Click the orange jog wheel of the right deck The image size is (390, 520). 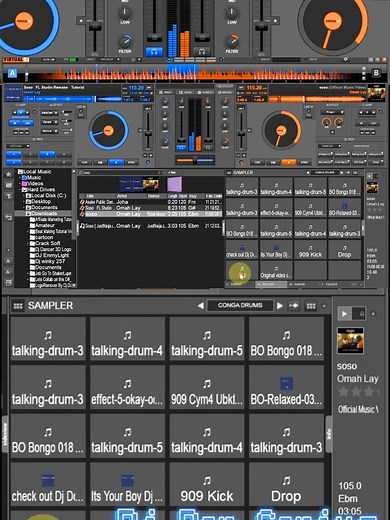coord(282,130)
